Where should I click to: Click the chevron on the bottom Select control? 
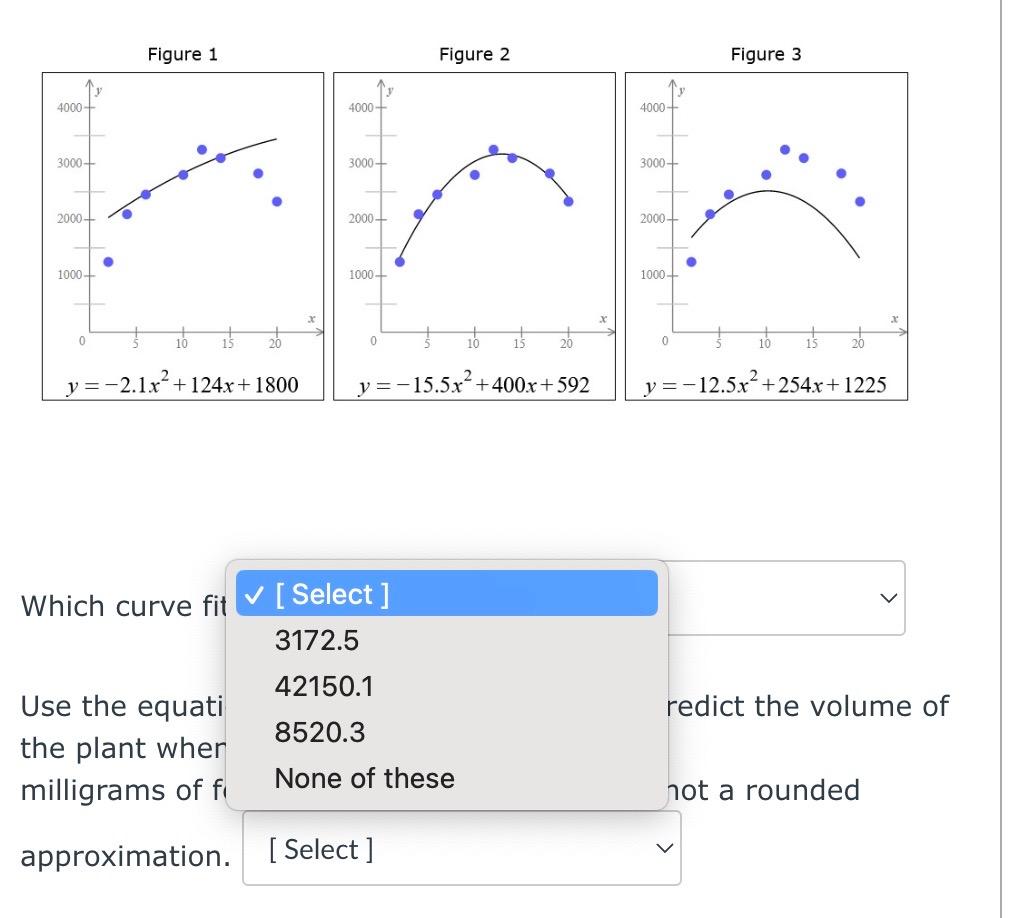[662, 847]
